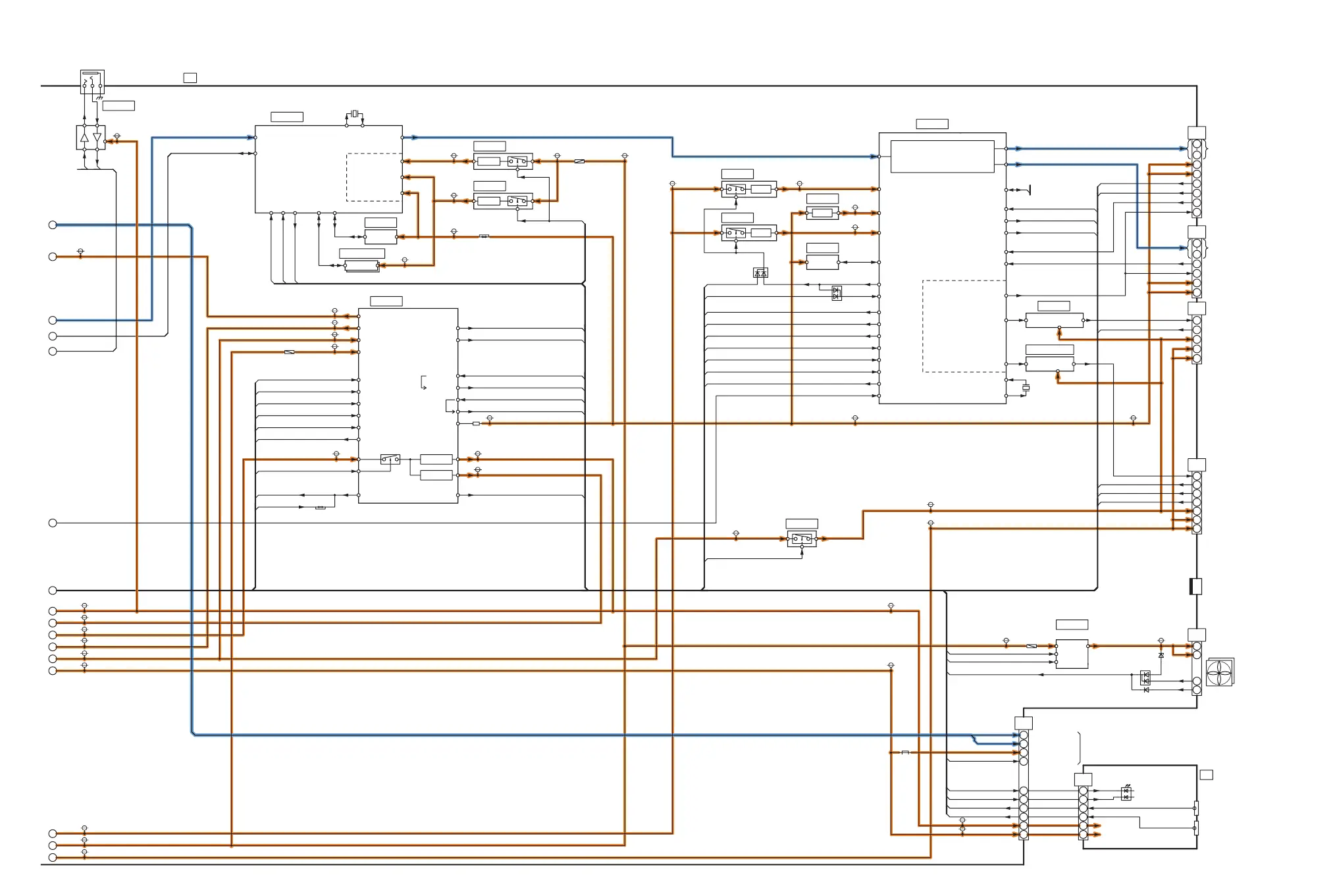Click the antenna-like symbol right of large IC
This screenshot has width=1333, height=896.
pyautogui.click(x=1028, y=190)
